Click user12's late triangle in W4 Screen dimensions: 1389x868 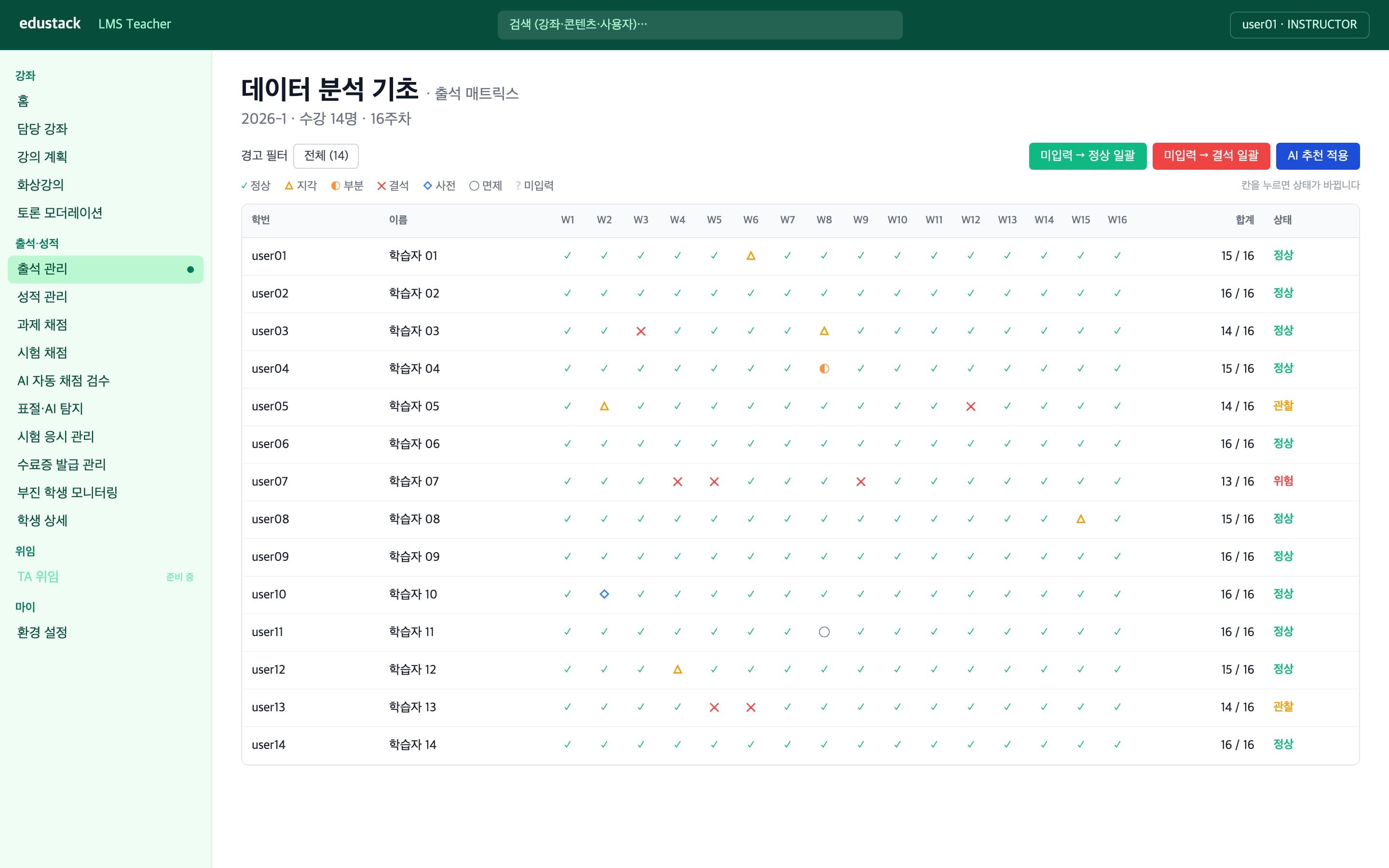click(677, 669)
